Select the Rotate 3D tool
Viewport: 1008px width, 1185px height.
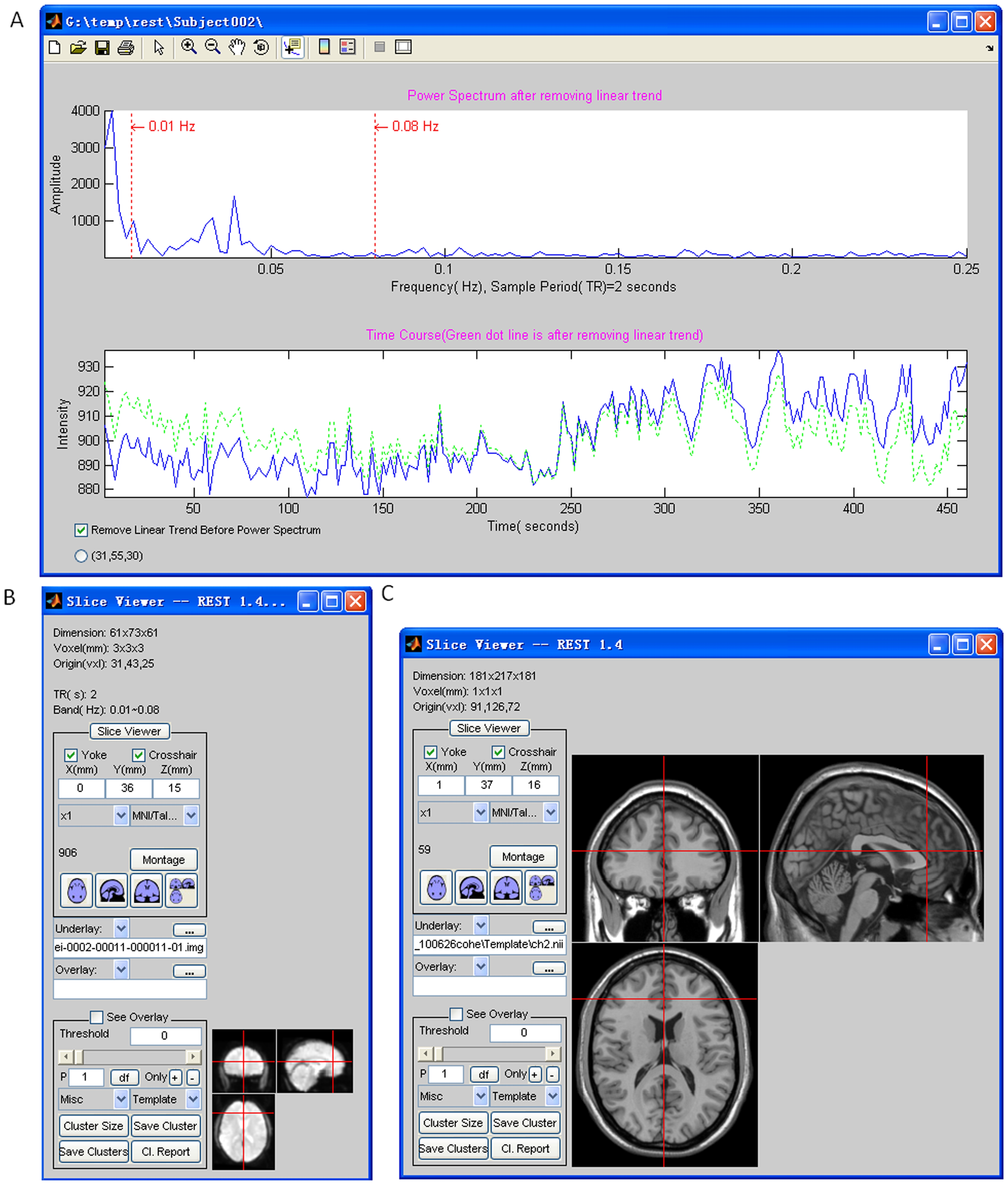(261, 47)
